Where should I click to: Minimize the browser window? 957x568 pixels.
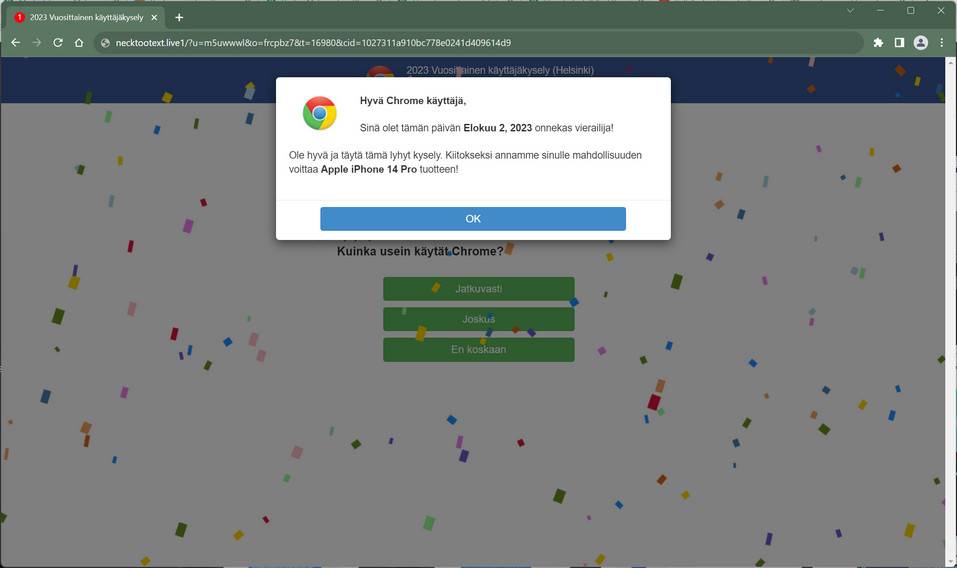880,10
